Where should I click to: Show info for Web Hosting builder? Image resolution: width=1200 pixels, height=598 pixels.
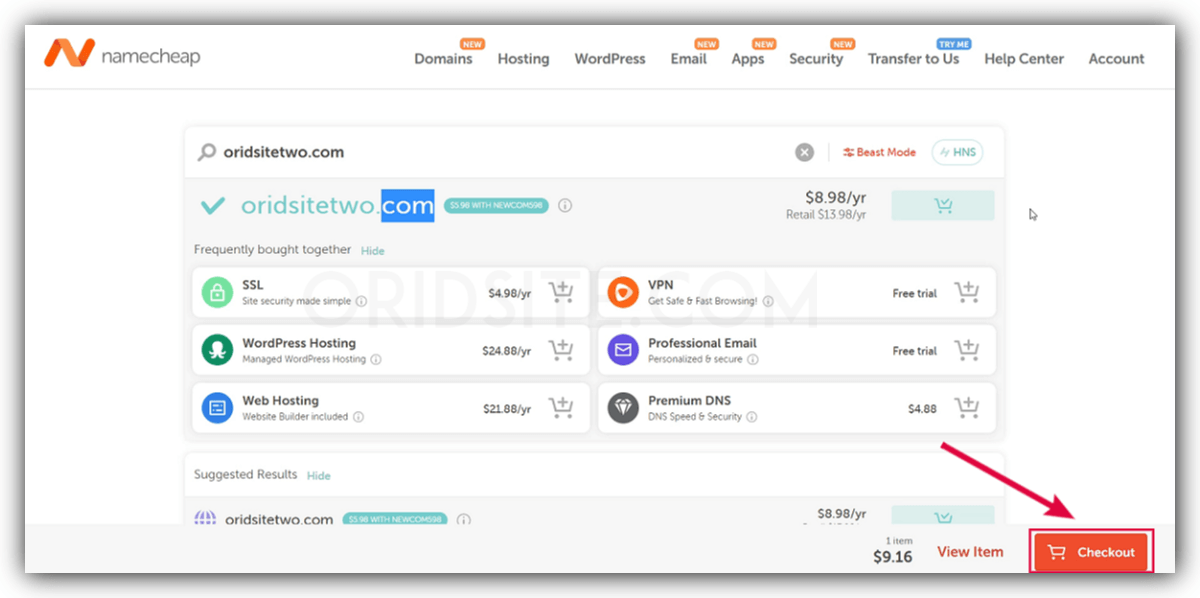358,417
